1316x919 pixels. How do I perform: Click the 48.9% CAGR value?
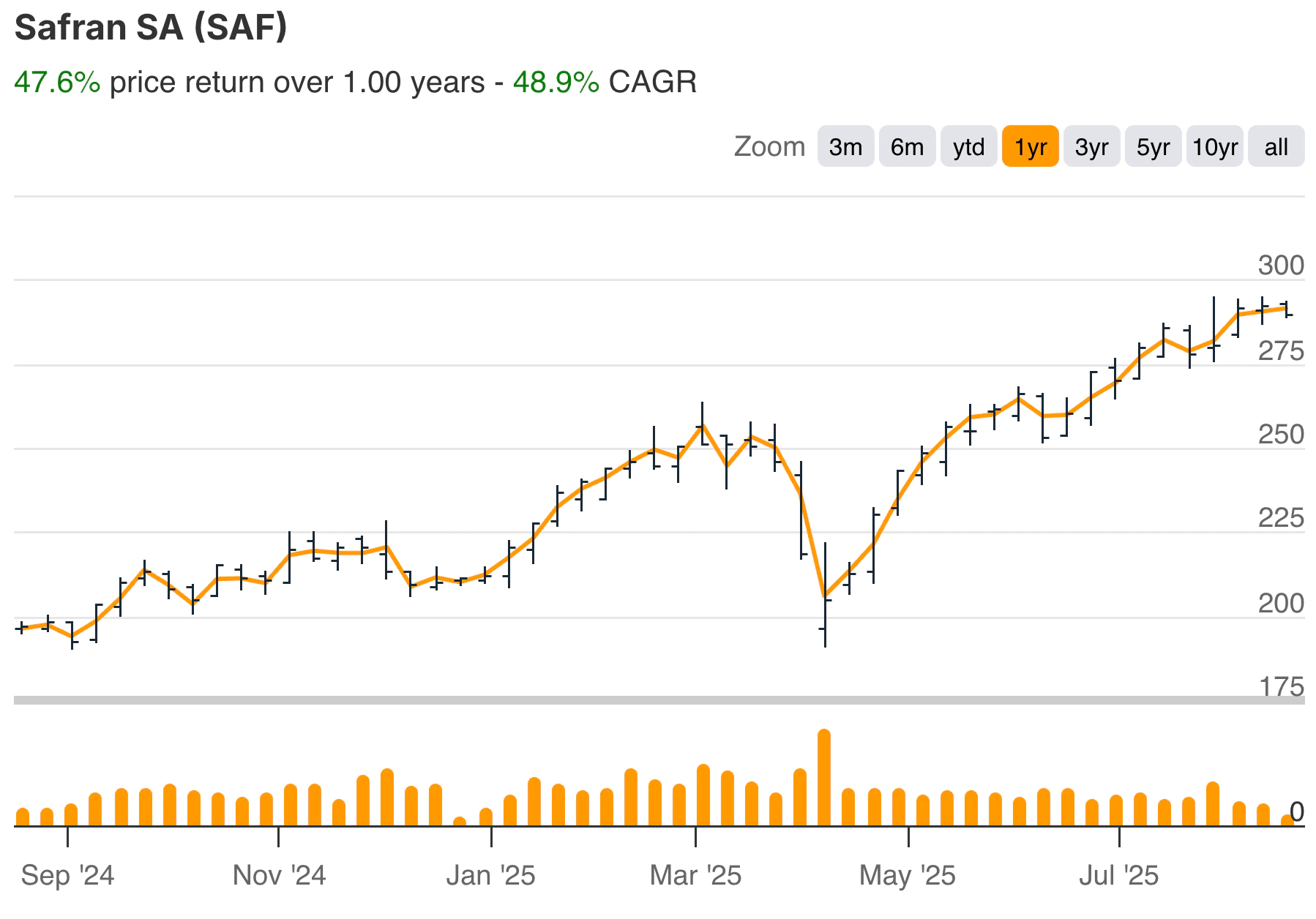coord(556,82)
